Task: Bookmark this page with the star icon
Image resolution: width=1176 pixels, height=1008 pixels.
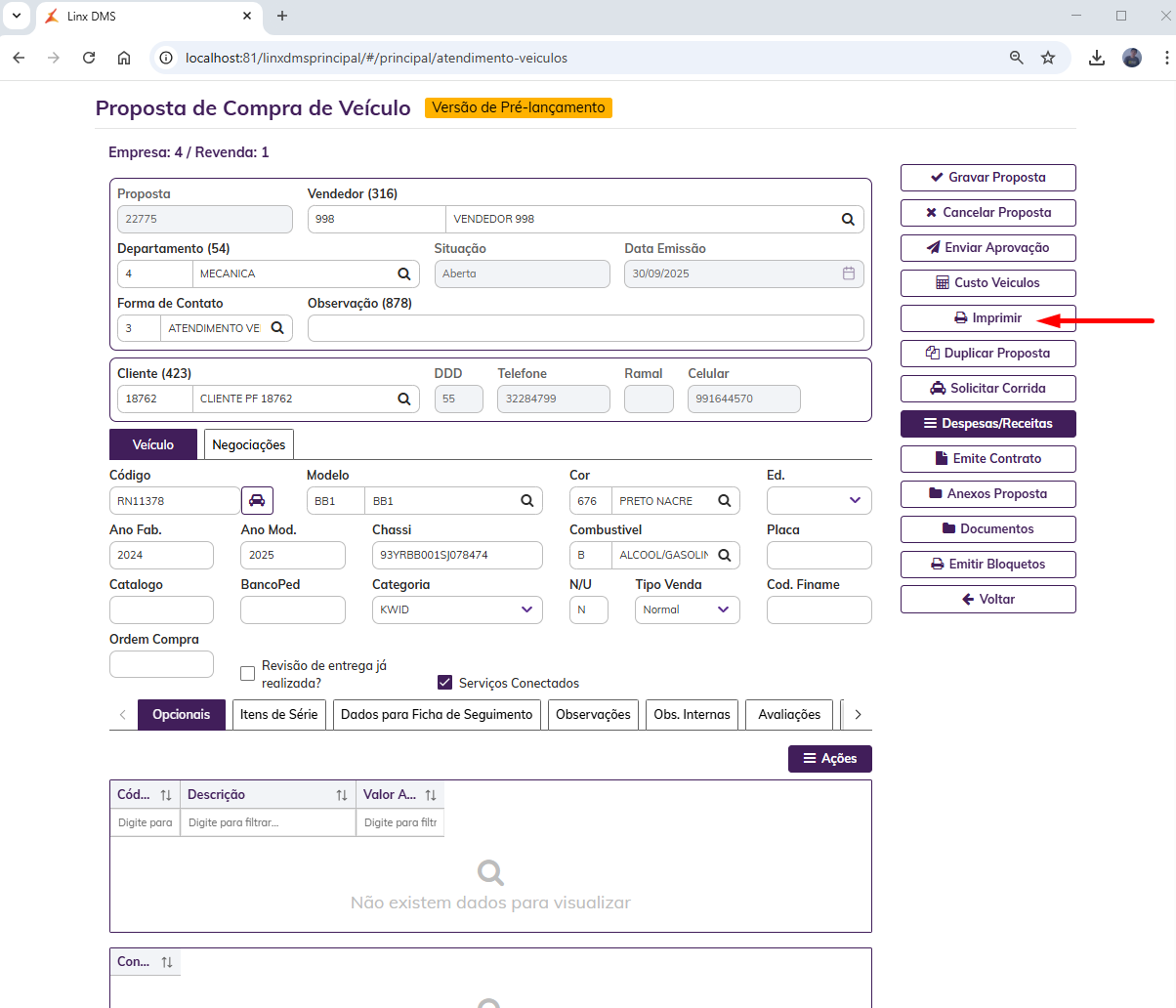Action: (x=1048, y=58)
